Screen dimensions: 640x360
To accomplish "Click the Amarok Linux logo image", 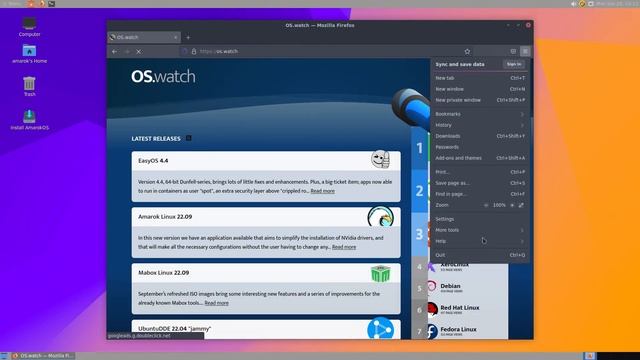I will coord(380,216).
